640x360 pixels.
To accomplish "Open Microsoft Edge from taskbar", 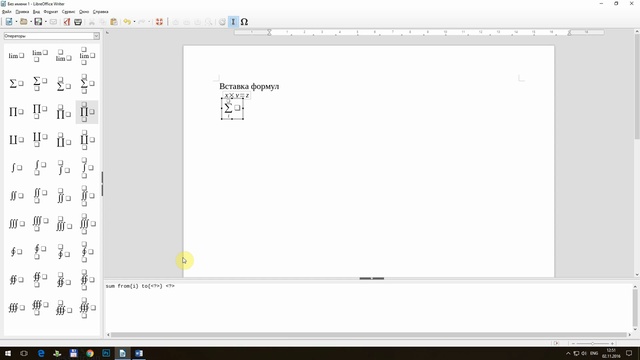I will point(41,353).
